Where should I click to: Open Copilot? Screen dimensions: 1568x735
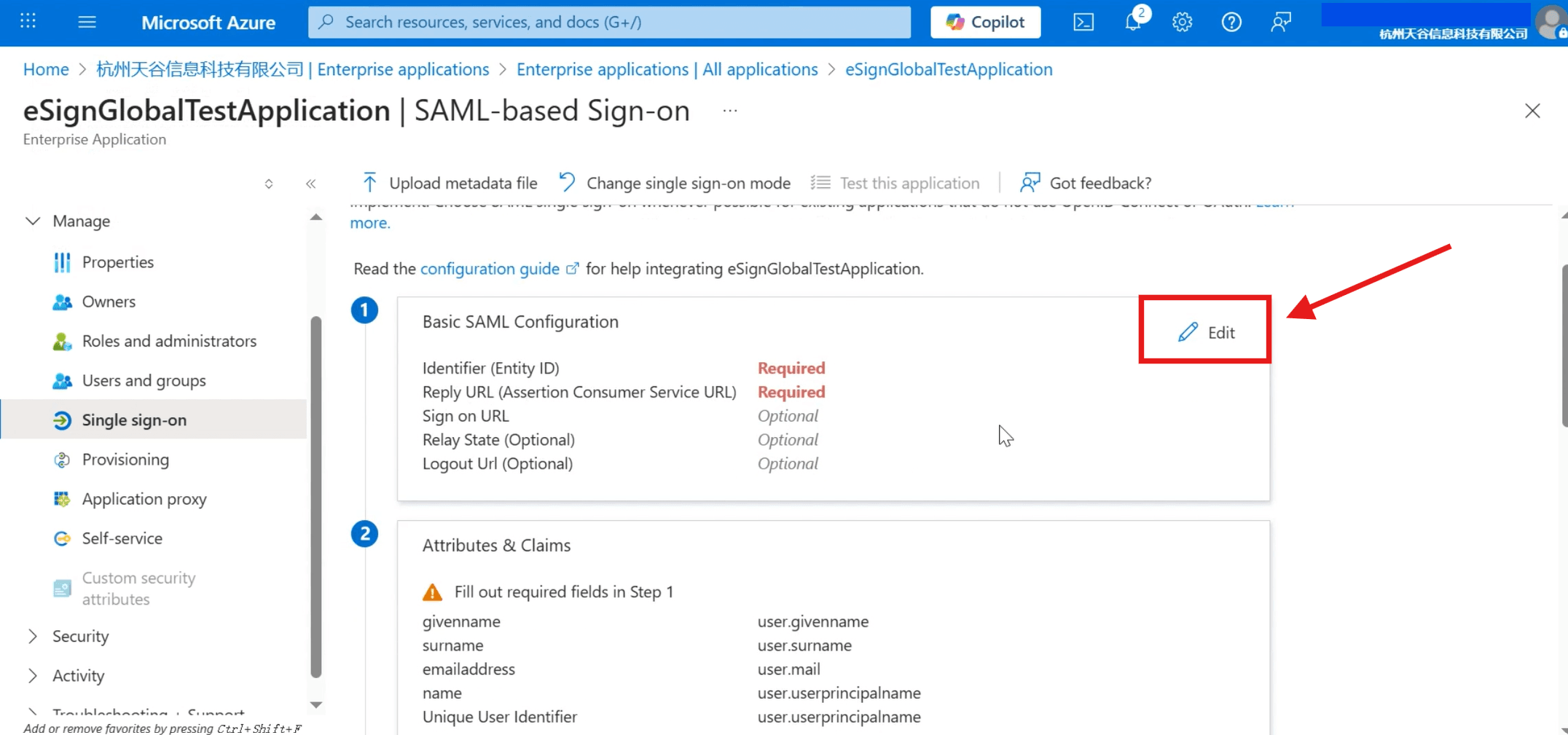coord(985,22)
